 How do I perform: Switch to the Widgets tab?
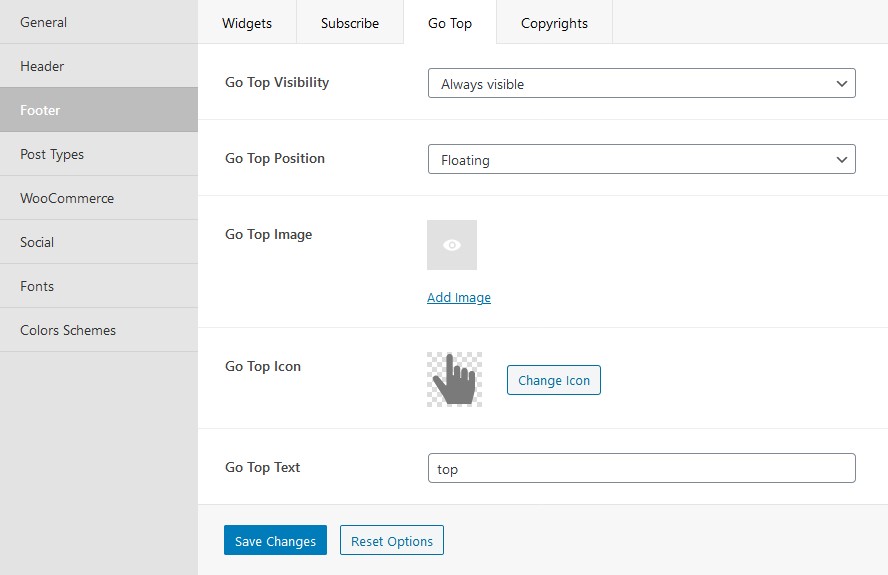(x=247, y=23)
